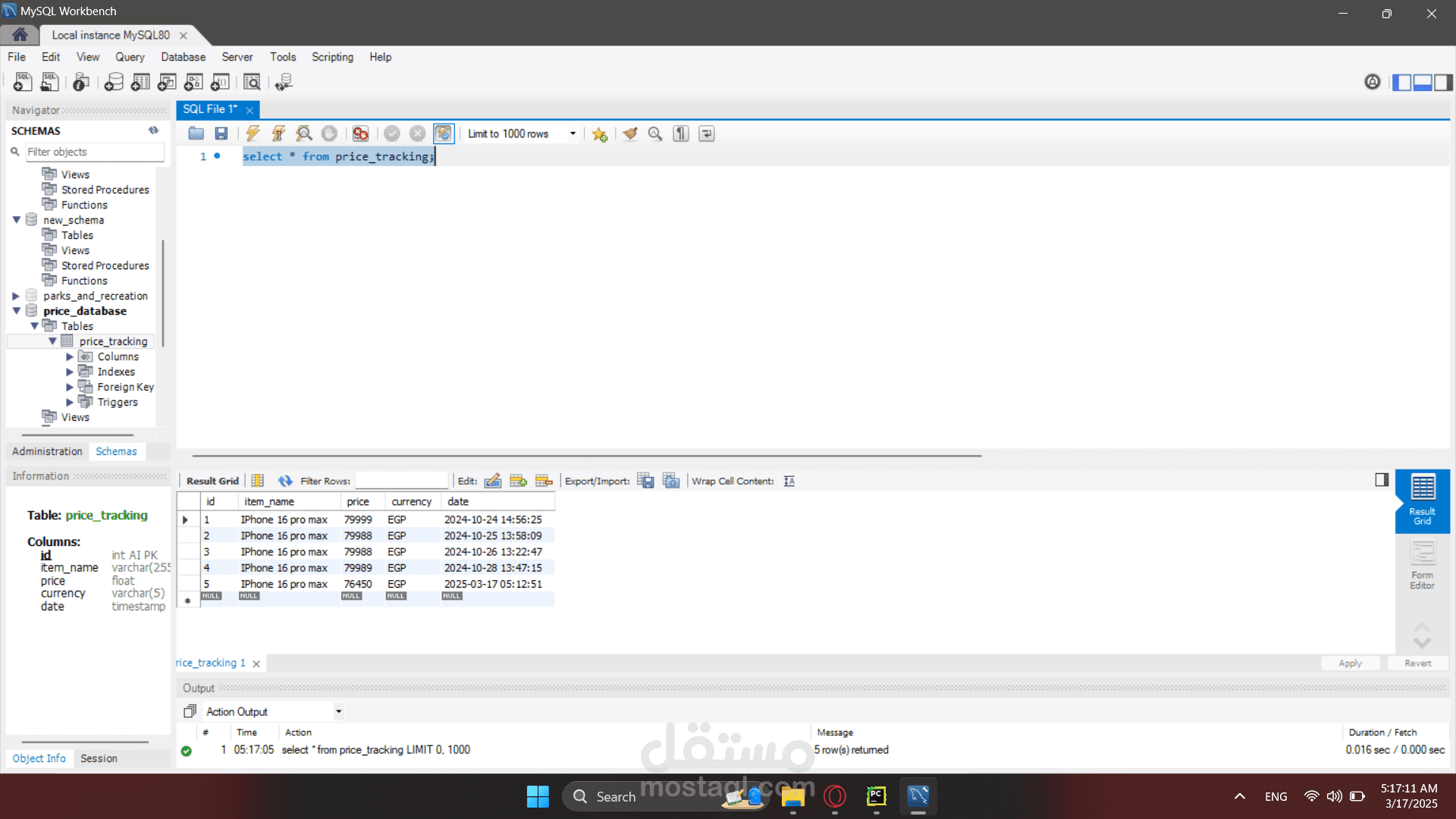
Task: Open the Database menu
Action: 183,57
